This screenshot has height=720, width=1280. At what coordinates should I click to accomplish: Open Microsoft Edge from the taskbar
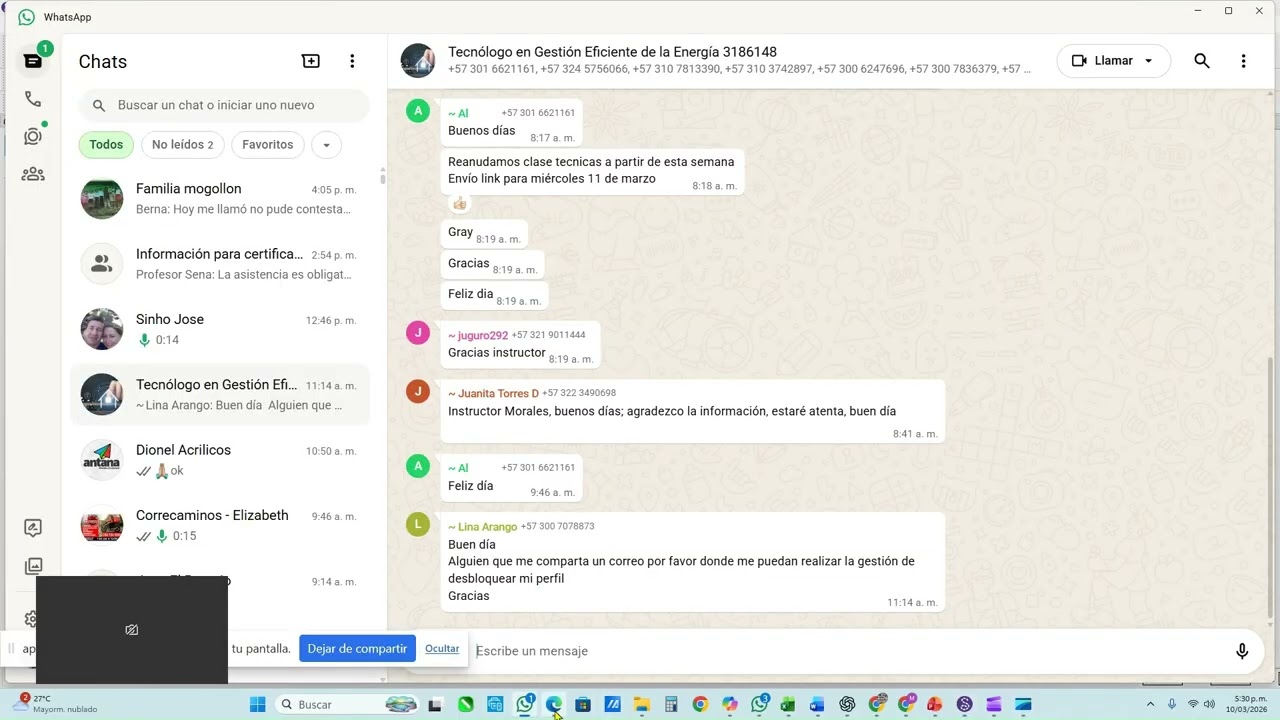(554, 704)
